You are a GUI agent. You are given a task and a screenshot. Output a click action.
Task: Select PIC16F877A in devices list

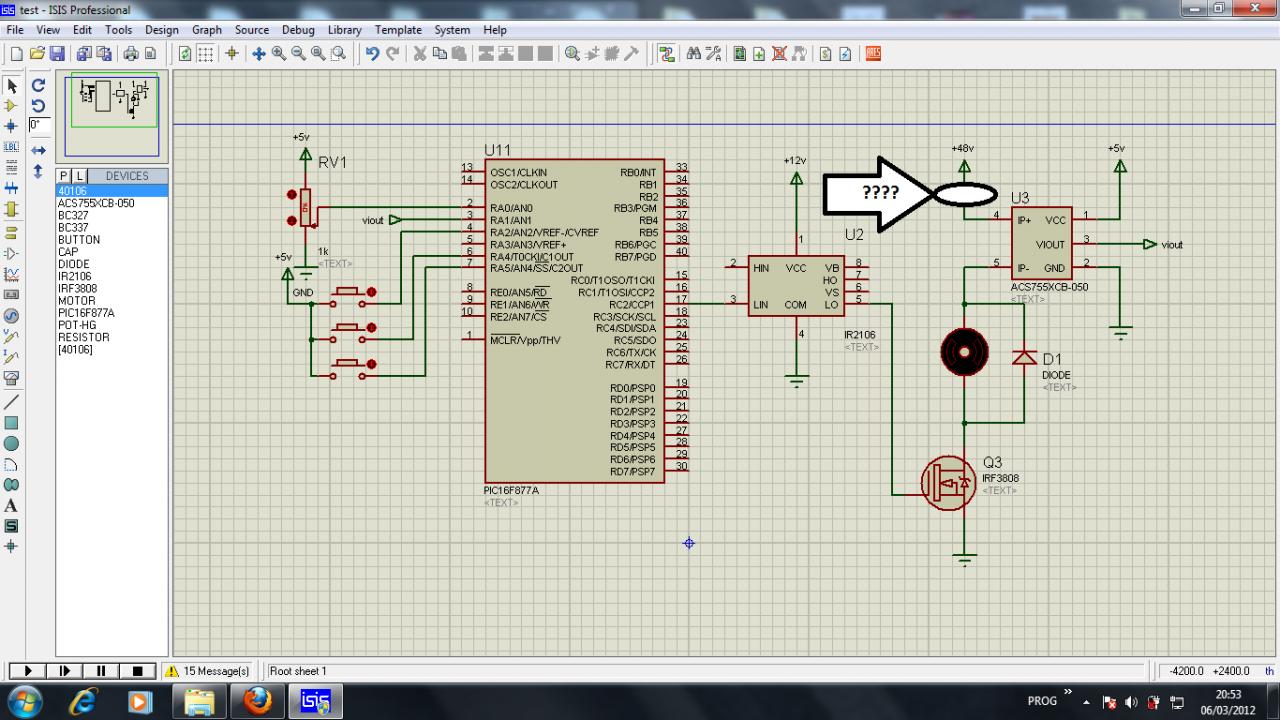(x=86, y=313)
